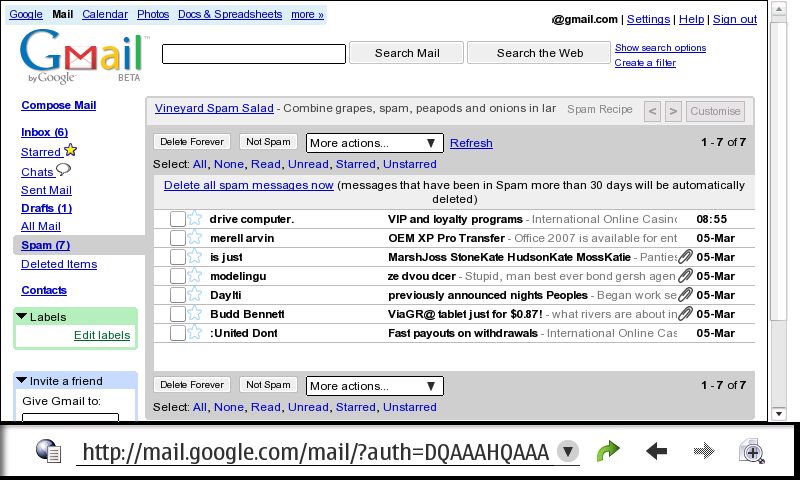Tick the checkbox for modelingu message

(178, 276)
